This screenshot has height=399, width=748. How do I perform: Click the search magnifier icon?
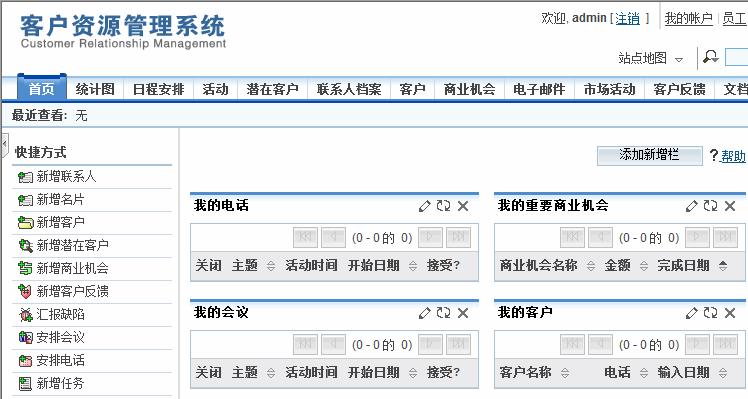[710, 57]
